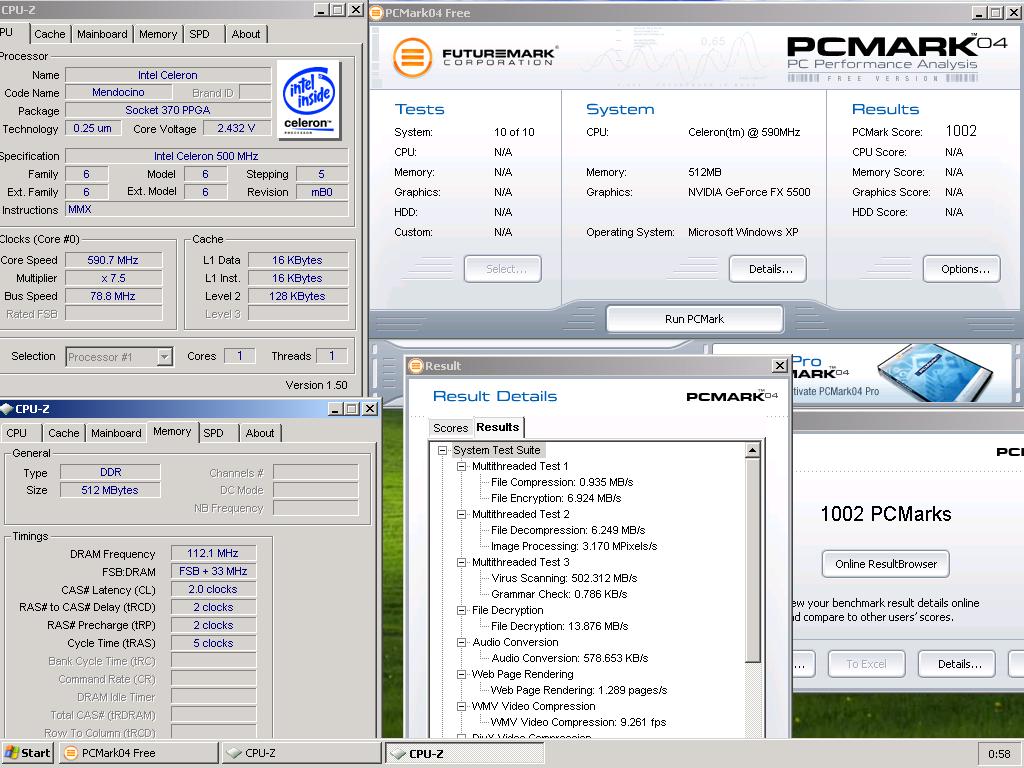Close the Result dialog
This screenshot has height=768, width=1024.
(780, 366)
